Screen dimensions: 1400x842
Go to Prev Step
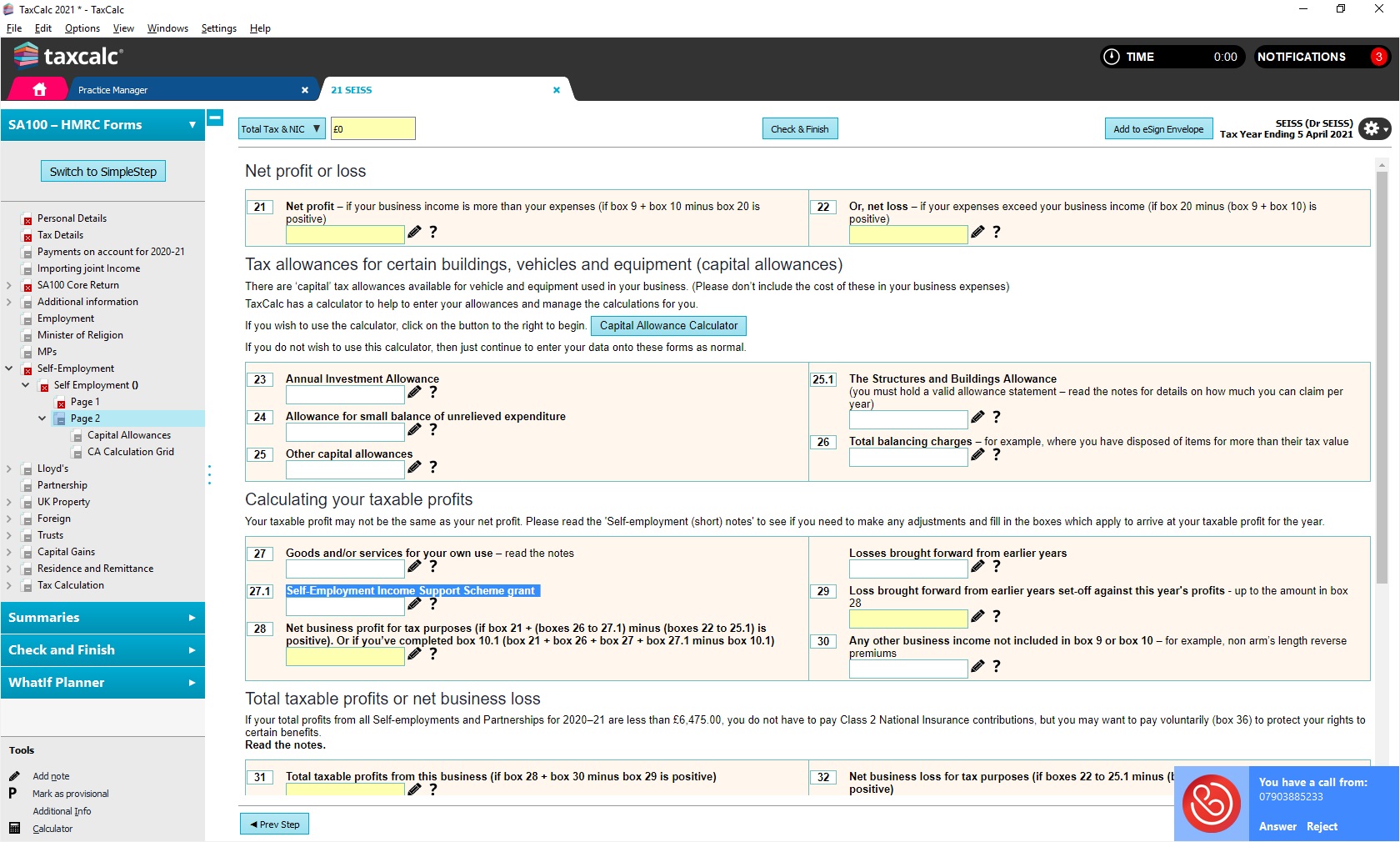point(275,824)
